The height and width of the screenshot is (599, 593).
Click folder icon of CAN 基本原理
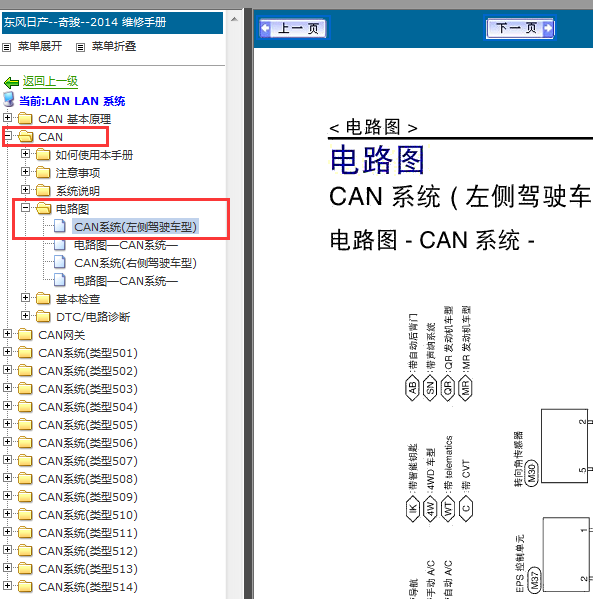26,119
